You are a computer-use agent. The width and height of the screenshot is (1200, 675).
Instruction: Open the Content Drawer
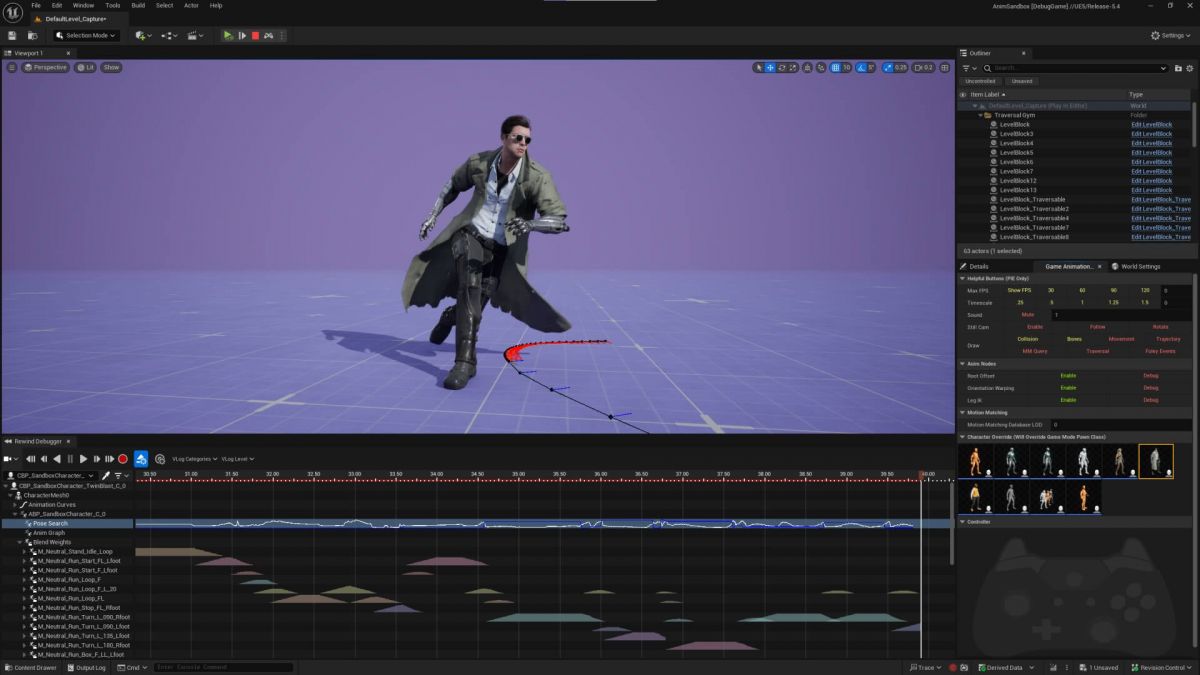(x=31, y=667)
